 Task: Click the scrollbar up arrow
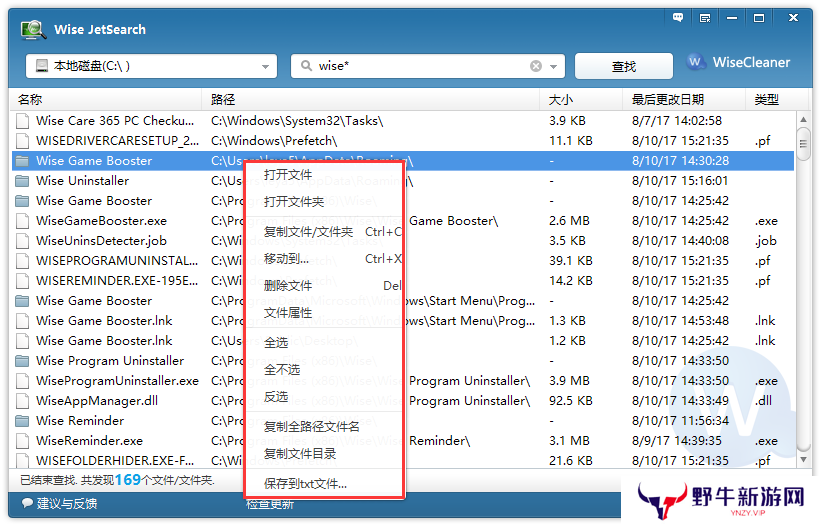coord(803,120)
